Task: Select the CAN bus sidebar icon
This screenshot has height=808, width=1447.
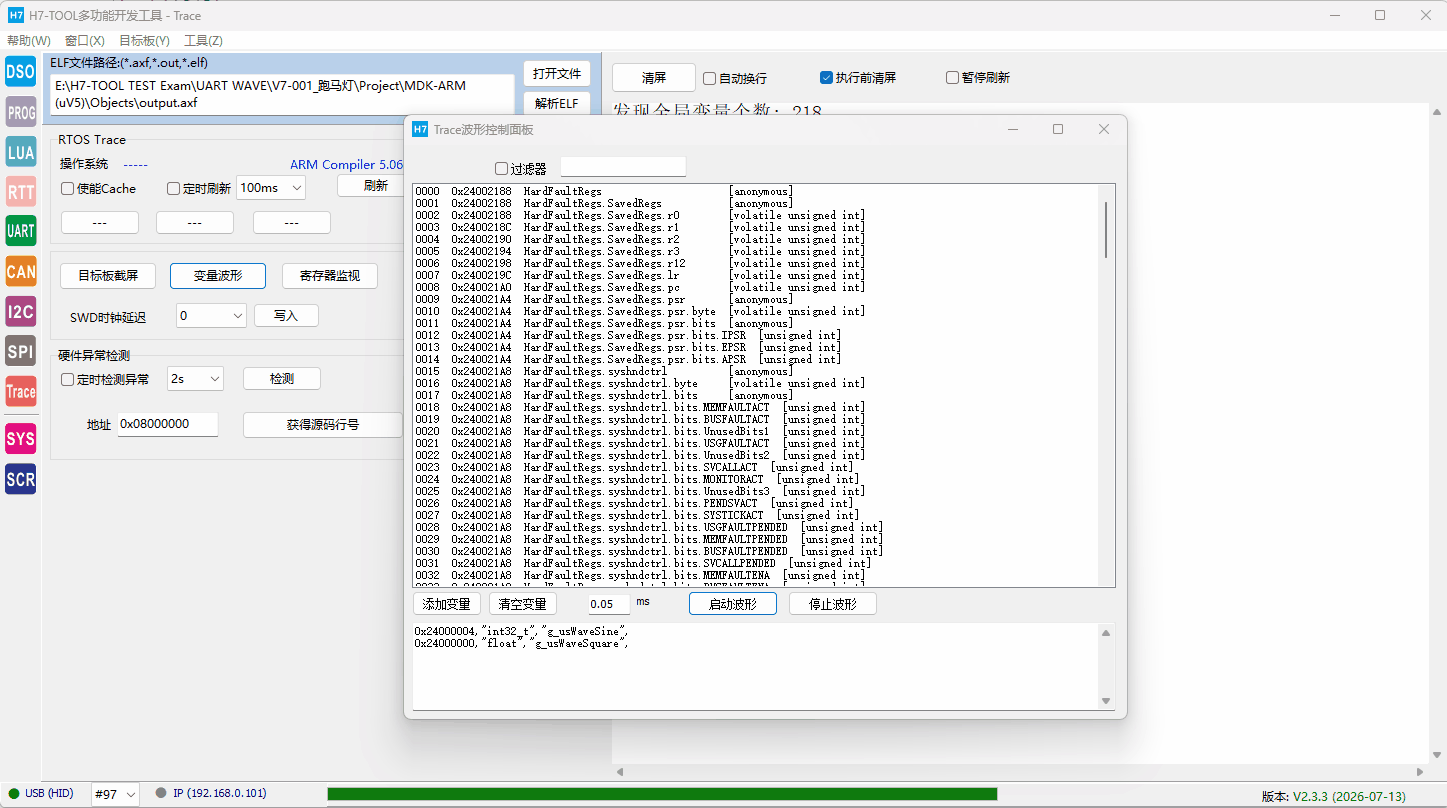Action: point(21,271)
